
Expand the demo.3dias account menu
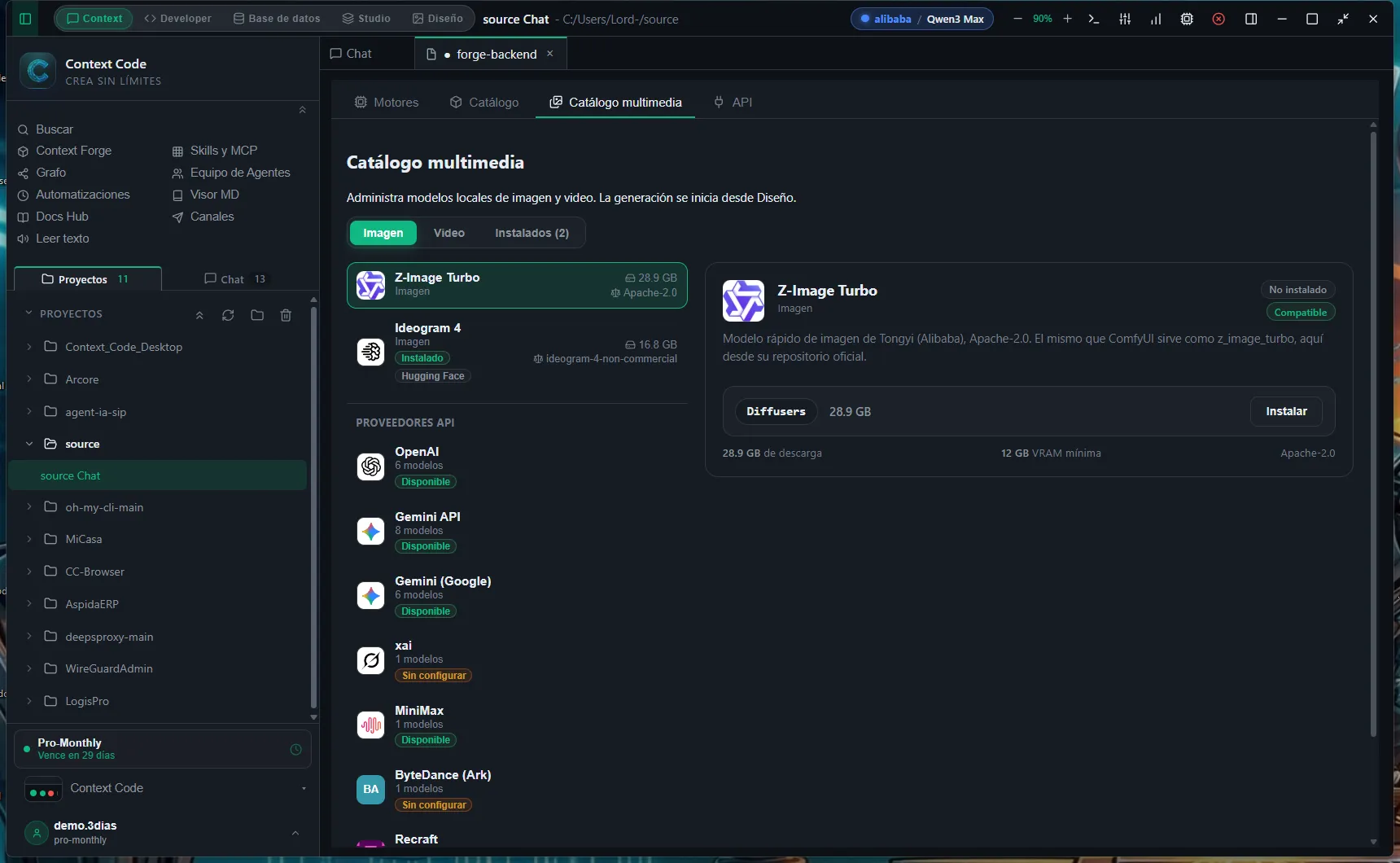point(295,833)
